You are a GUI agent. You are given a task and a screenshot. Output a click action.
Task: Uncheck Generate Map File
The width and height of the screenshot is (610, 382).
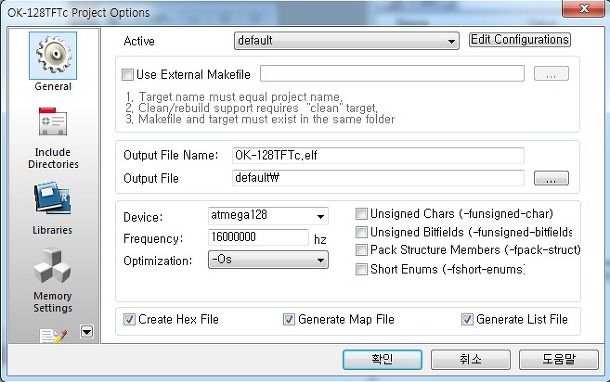pos(289,319)
